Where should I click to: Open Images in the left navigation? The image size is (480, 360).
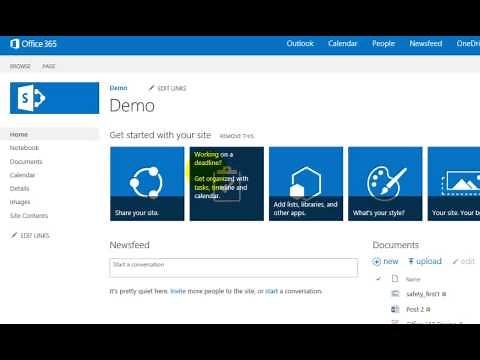pyautogui.click(x=20, y=202)
